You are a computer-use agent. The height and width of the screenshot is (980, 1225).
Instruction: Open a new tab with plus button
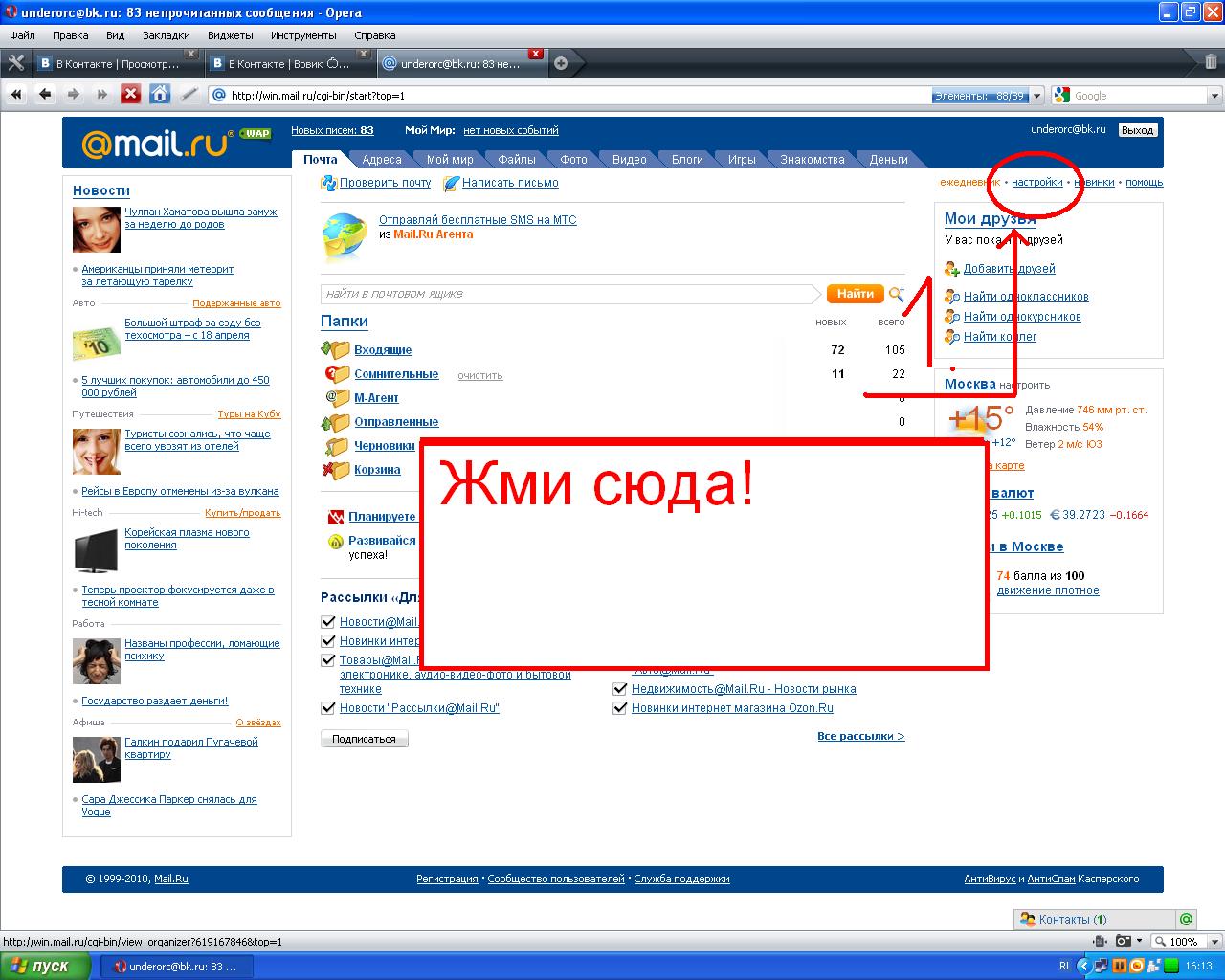(x=561, y=63)
